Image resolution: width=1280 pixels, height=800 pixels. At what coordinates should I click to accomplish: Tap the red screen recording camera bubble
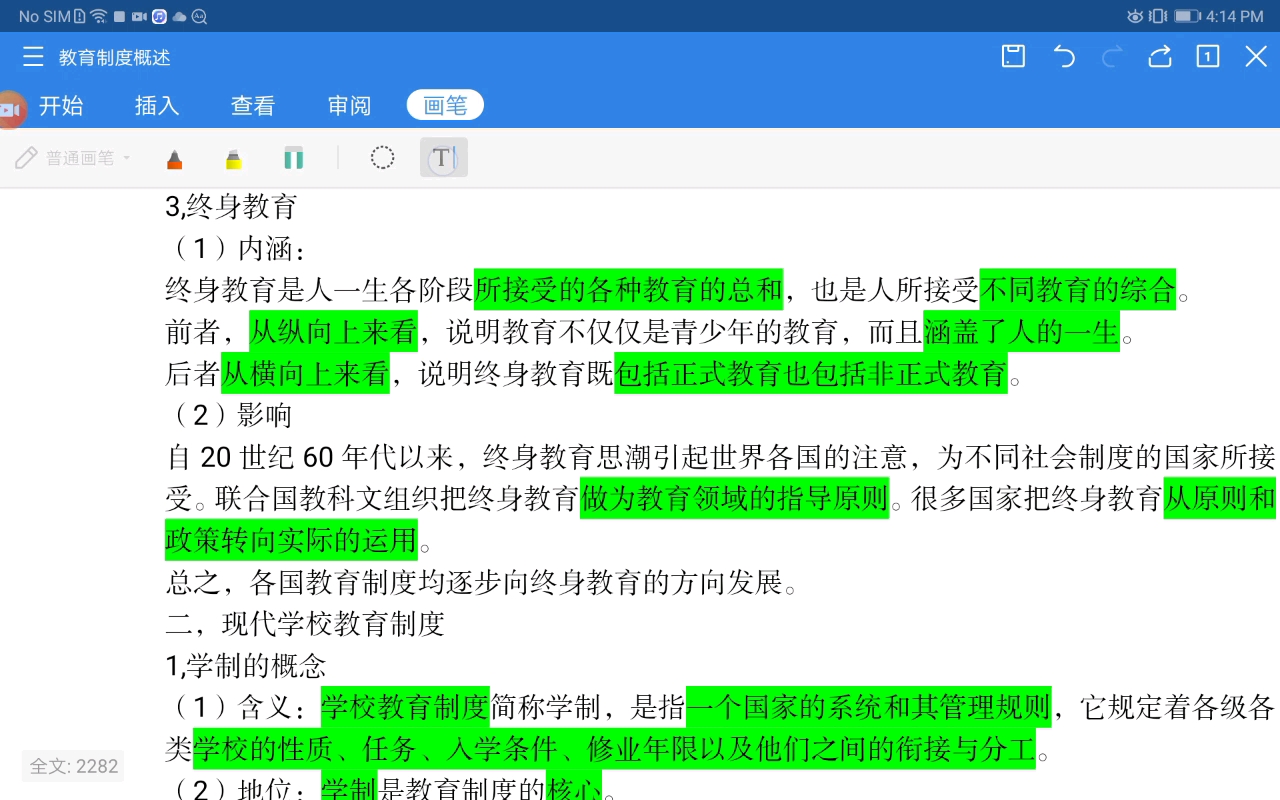tap(10, 110)
